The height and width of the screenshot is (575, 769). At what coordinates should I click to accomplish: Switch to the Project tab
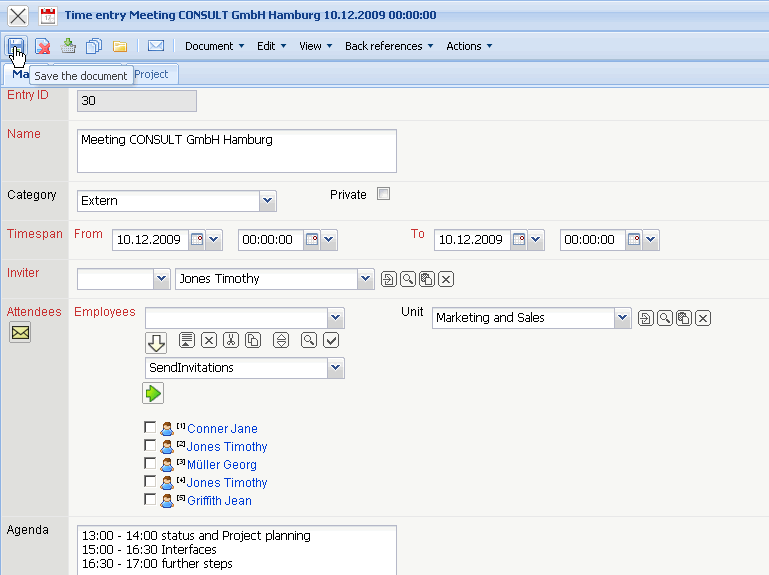[151, 74]
